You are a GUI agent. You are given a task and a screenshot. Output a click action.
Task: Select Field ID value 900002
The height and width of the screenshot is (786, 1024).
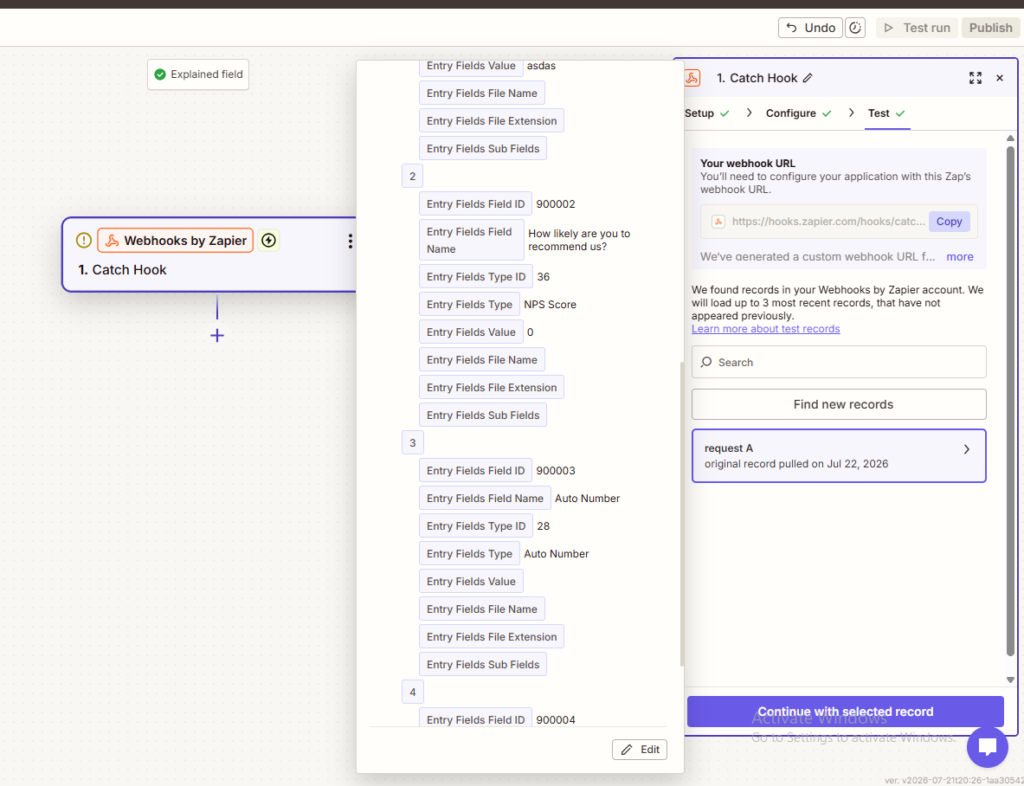[556, 204]
